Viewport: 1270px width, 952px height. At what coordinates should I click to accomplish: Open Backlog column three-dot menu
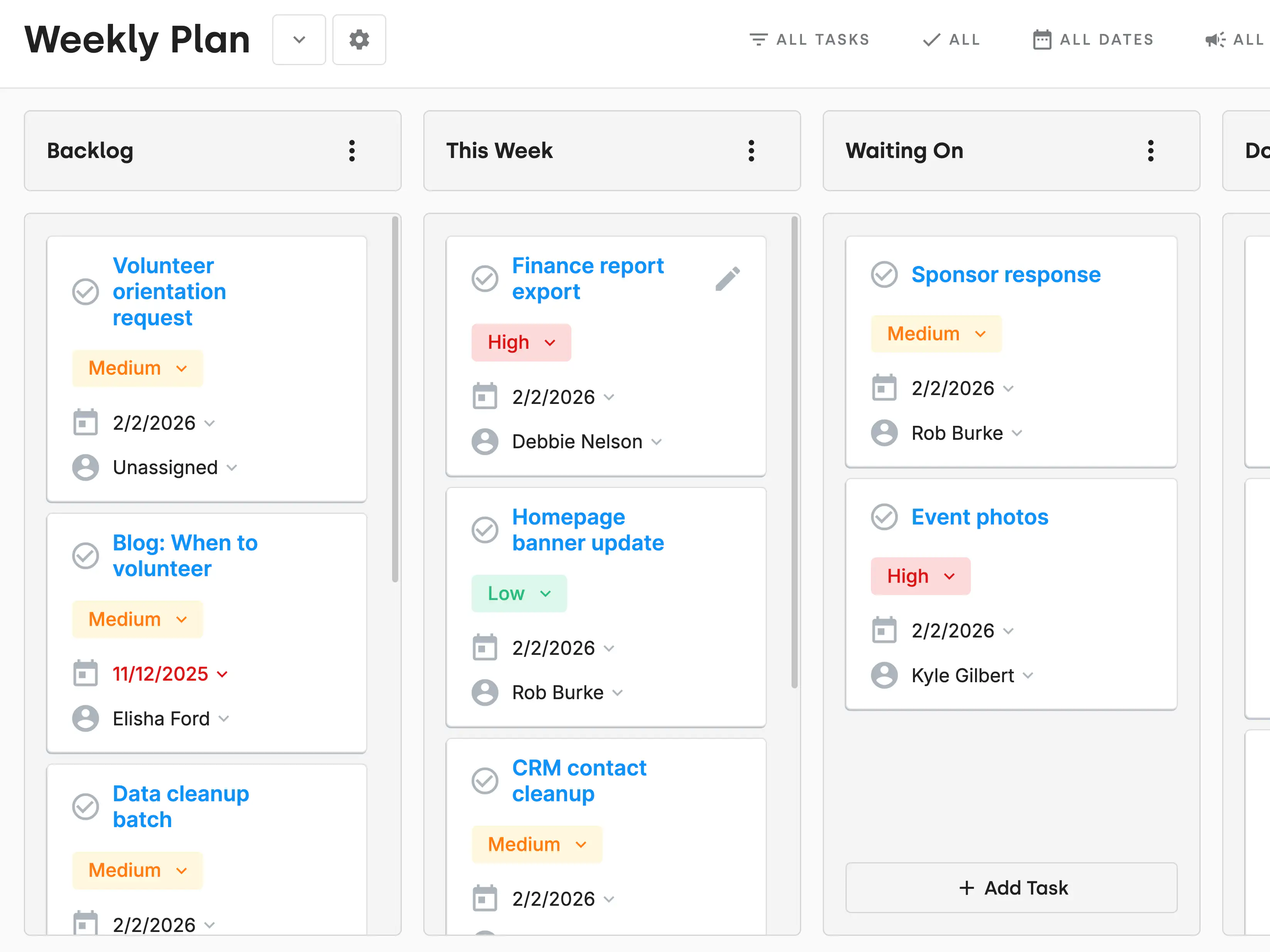coord(352,151)
